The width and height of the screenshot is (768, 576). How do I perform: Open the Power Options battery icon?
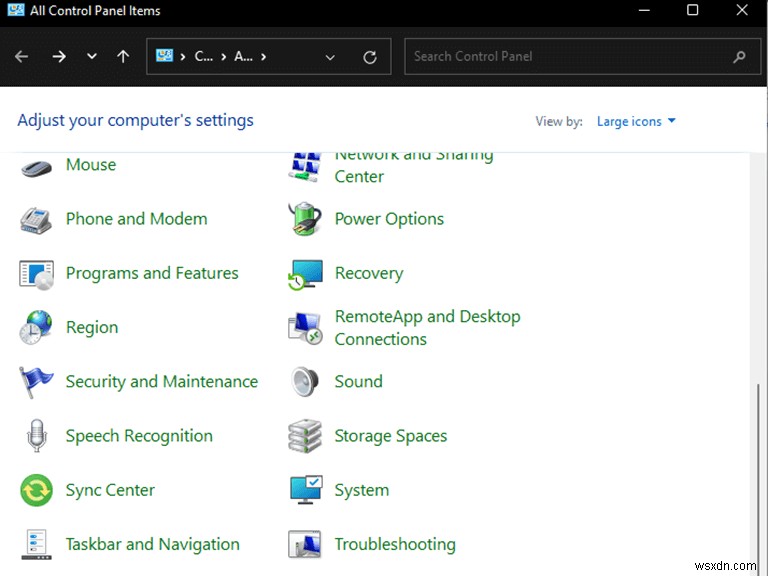[x=305, y=219]
